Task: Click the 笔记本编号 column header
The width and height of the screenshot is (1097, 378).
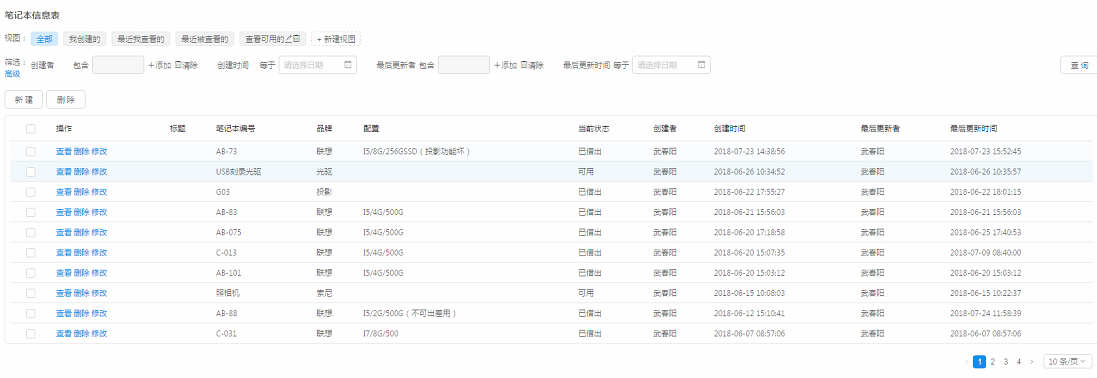Action: [235, 129]
